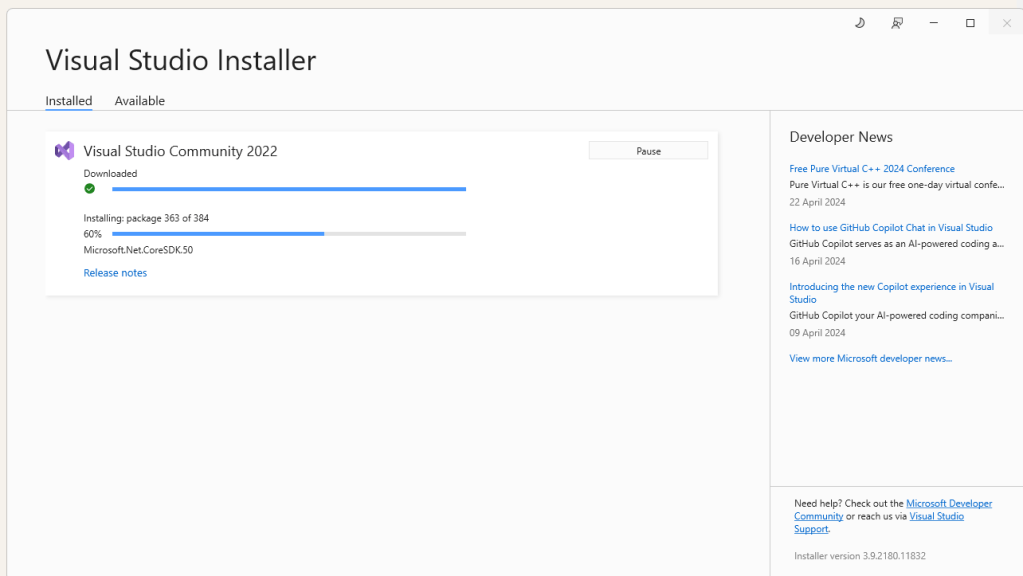Click the Microsoft.Net.CoreSDK.50 package name
This screenshot has width=1023, height=576.
[138, 250]
